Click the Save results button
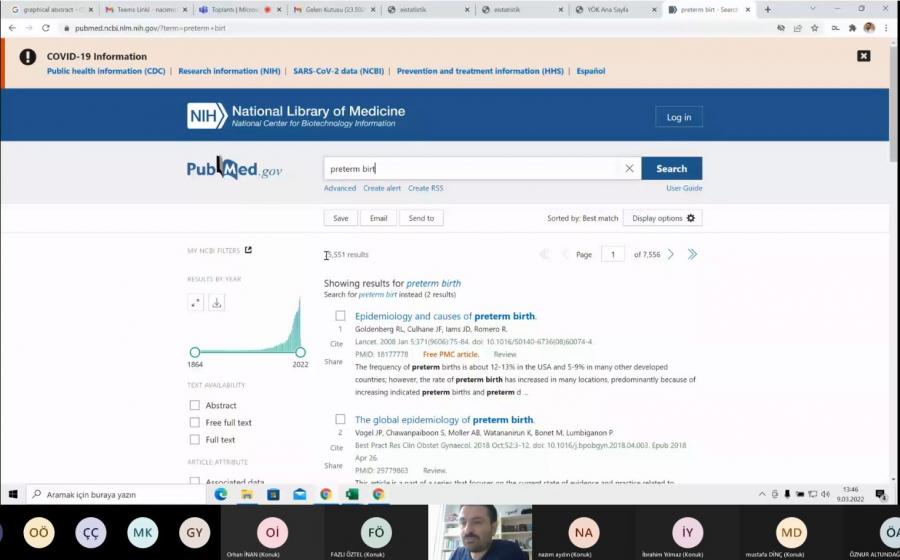Viewport: 900px width, 560px height. 341,218
